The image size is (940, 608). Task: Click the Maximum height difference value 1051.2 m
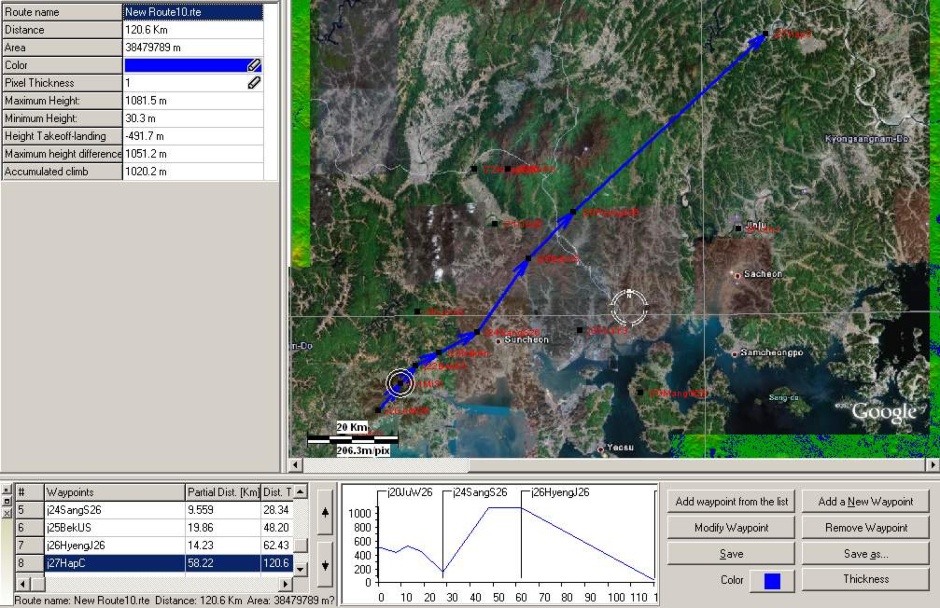tap(192, 153)
